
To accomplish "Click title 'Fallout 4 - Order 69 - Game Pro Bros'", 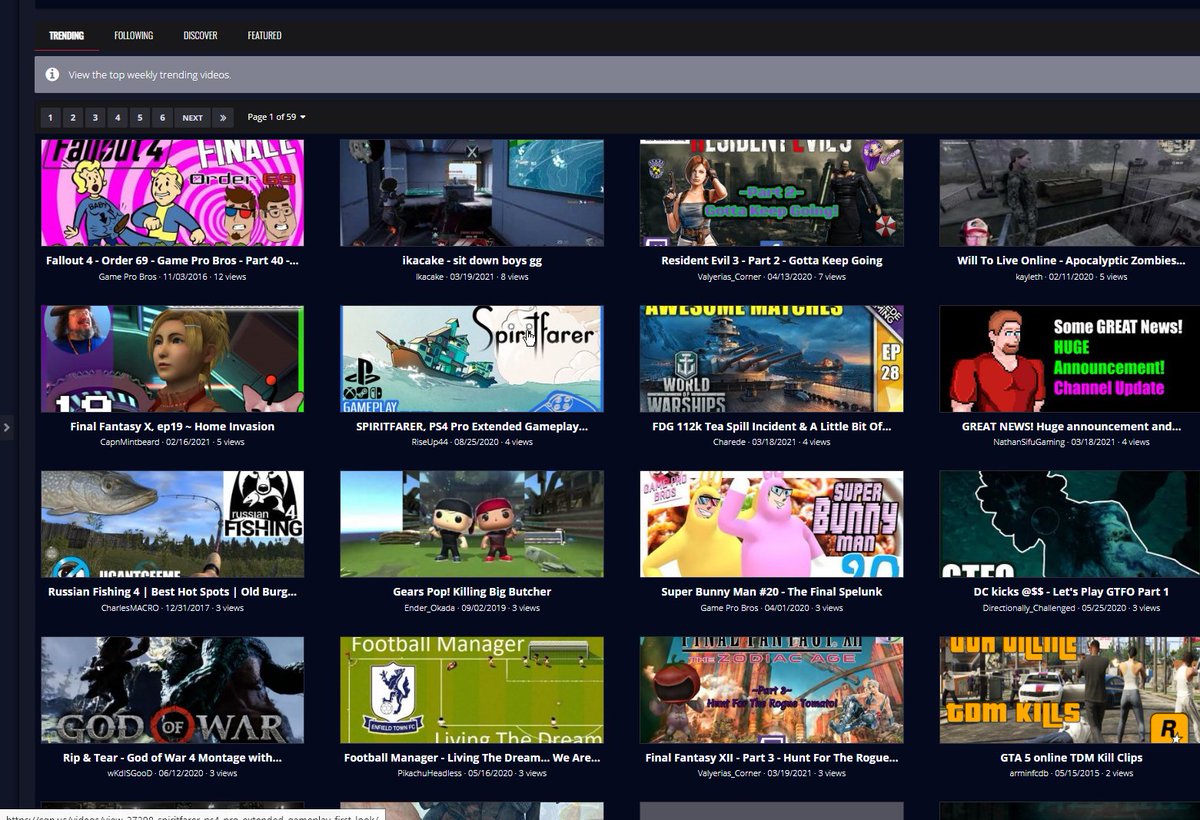I will [x=172, y=260].
